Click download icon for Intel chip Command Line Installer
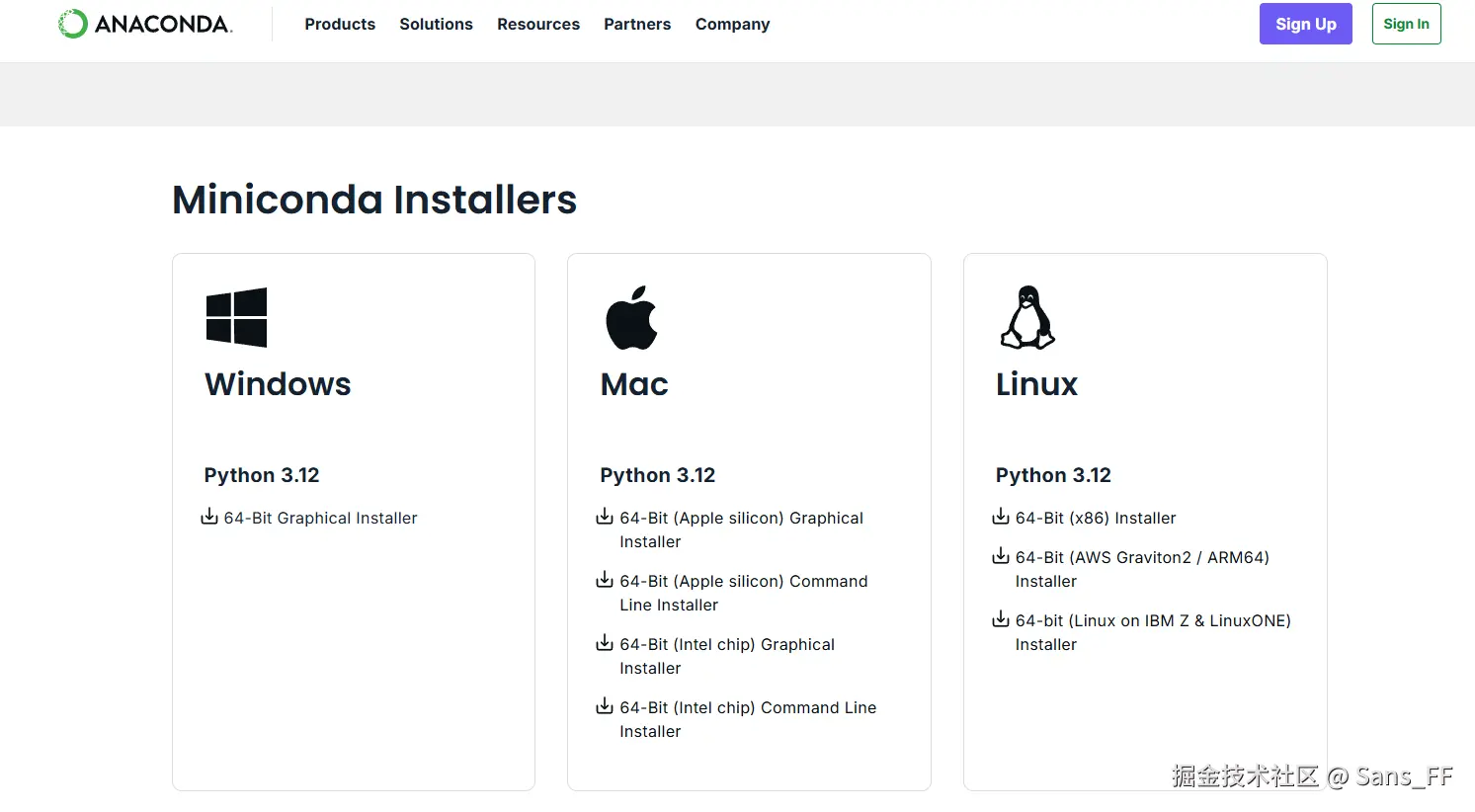 click(x=605, y=706)
